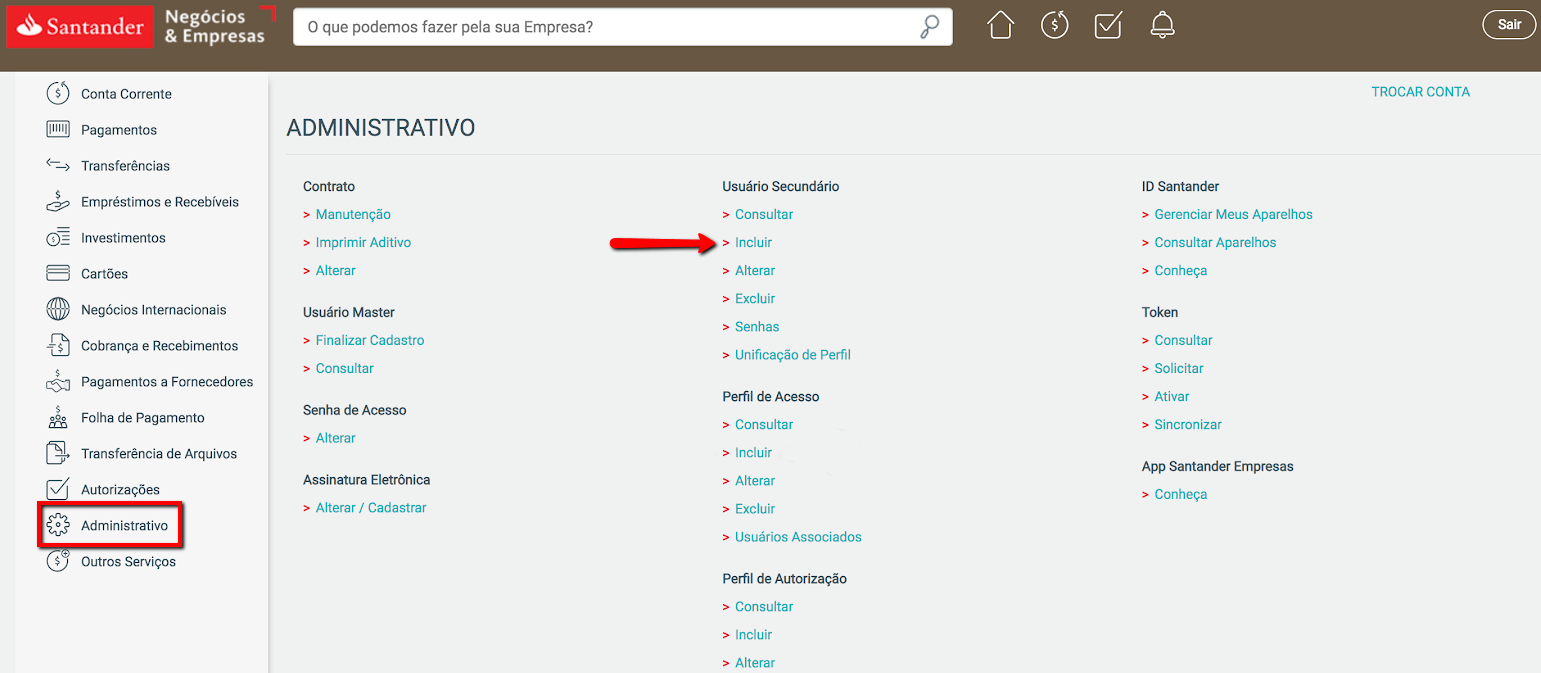Click Senhas under Usuário Secundário
The image size is (1541, 673).
tap(757, 326)
